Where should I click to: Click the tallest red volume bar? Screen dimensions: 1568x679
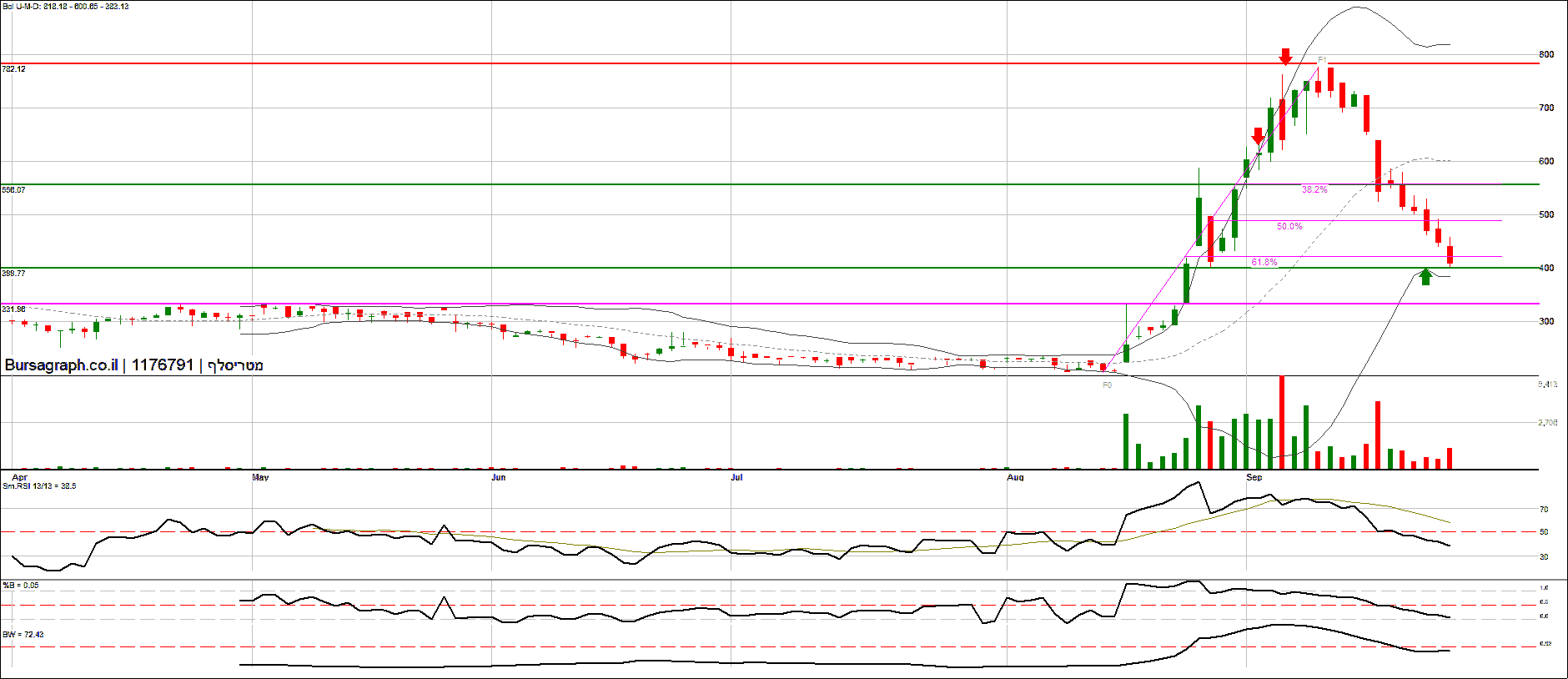(x=1282, y=423)
